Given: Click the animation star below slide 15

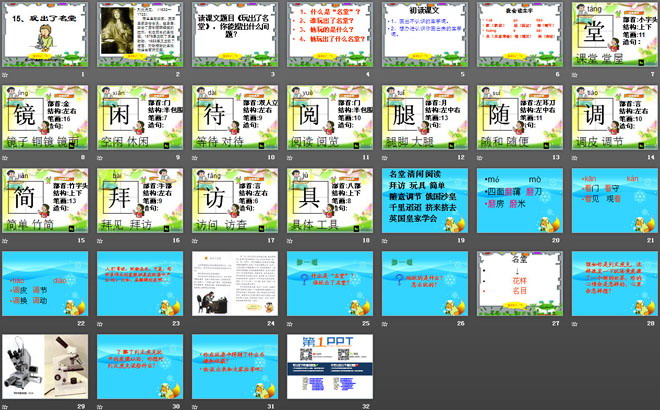Looking at the screenshot, I should click(x=5, y=241).
